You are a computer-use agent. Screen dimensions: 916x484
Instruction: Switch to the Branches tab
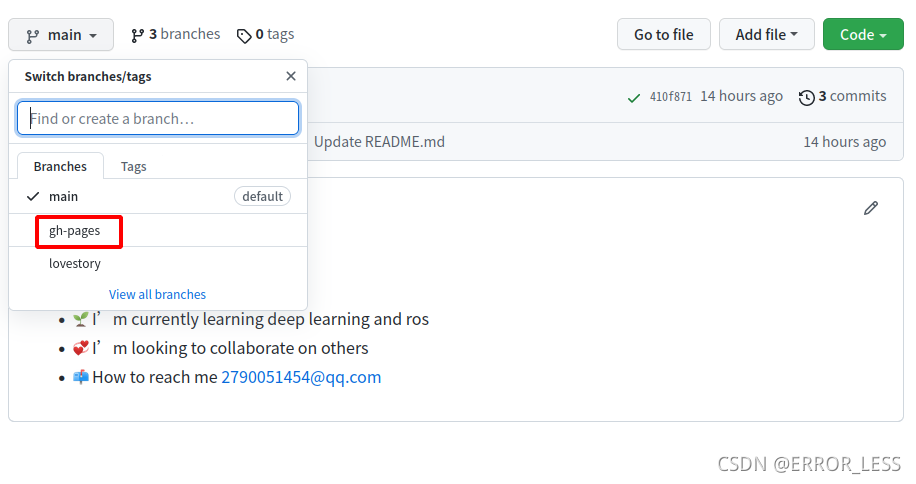(60, 166)
